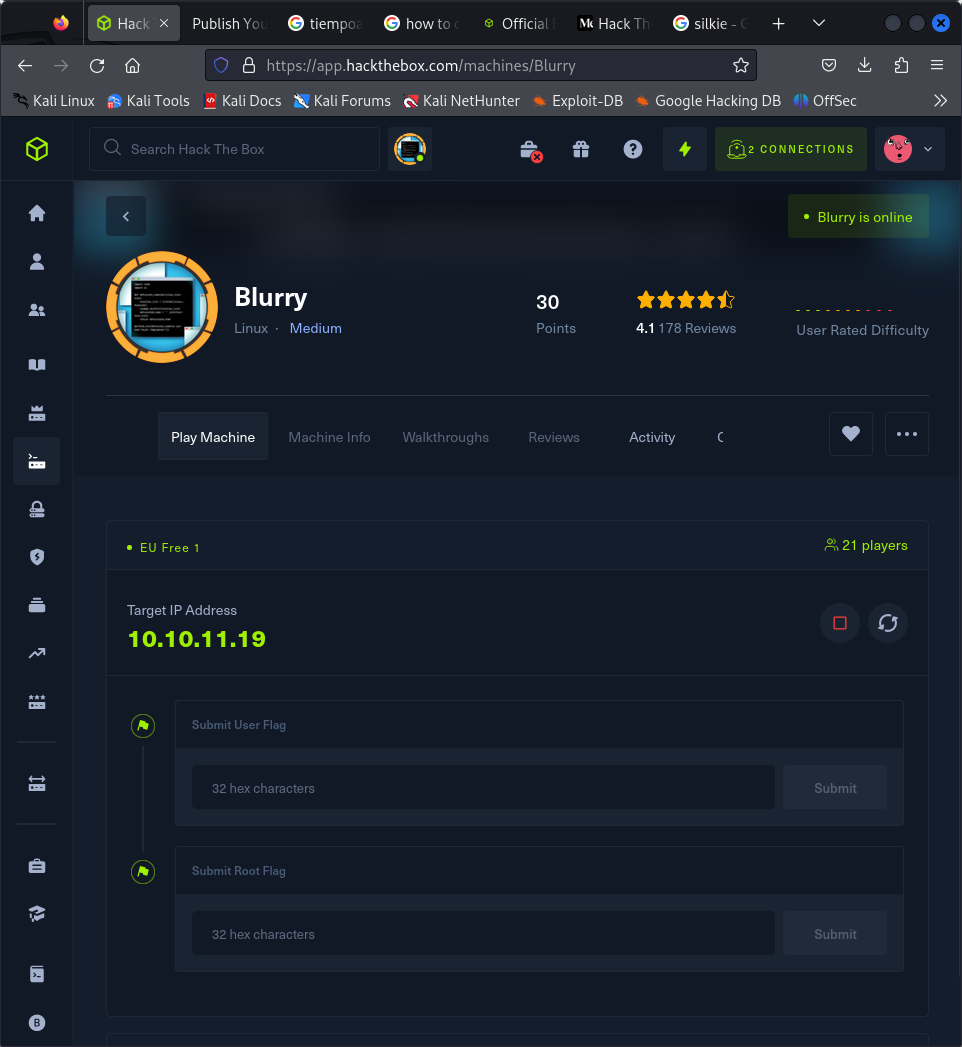This screenshot has height=1047, width=962.
Task: Submit the user flag
Action: (x=834, y=788)
